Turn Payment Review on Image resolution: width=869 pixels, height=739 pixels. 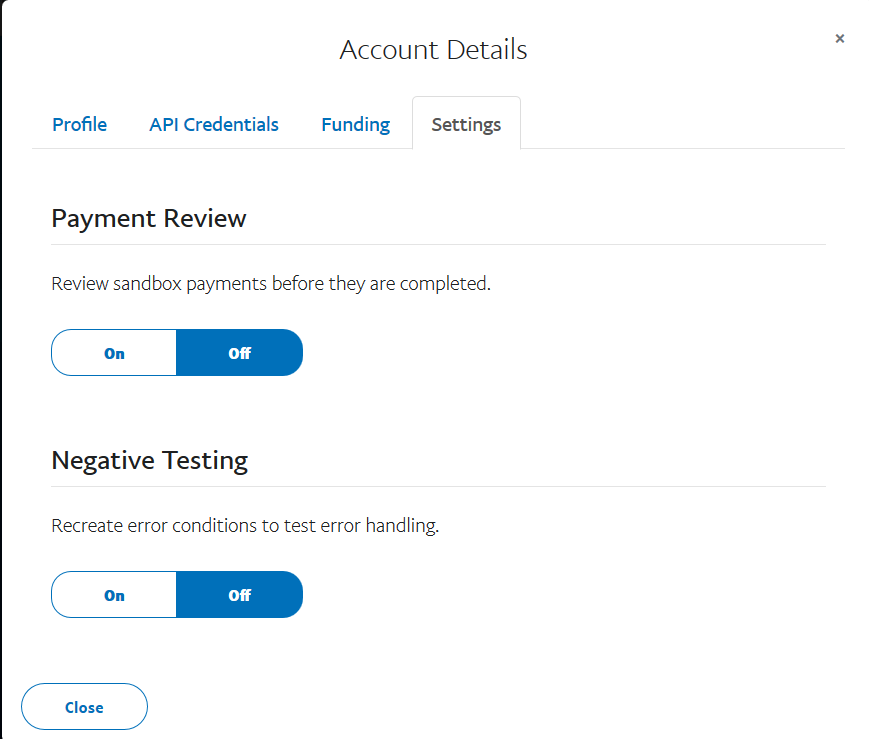coord(114,353)
